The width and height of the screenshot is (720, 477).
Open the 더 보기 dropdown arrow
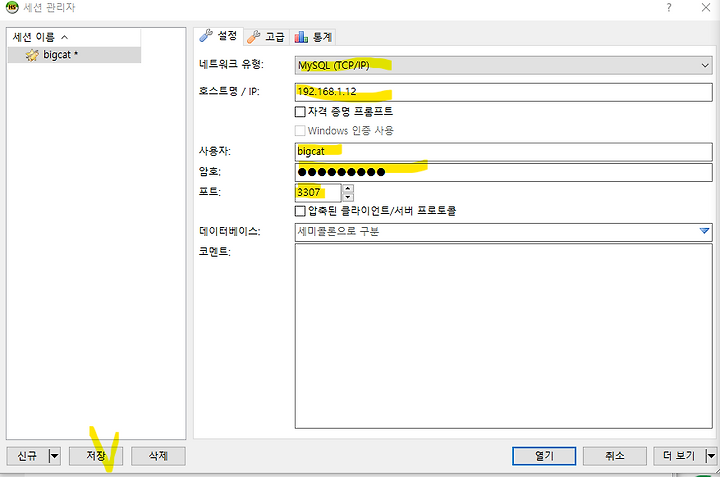point(711,456)
